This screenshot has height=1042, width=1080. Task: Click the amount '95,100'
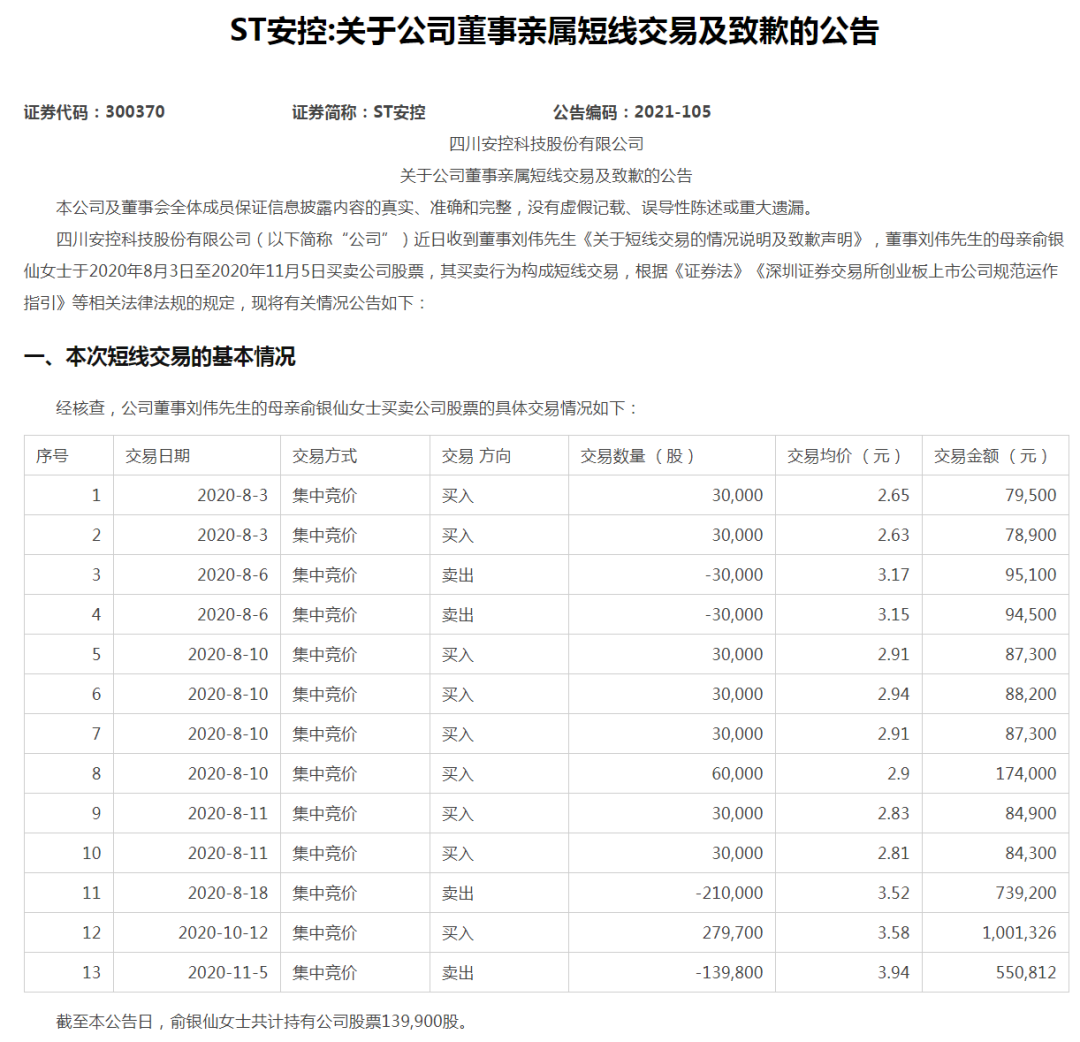coord(1030,575)
